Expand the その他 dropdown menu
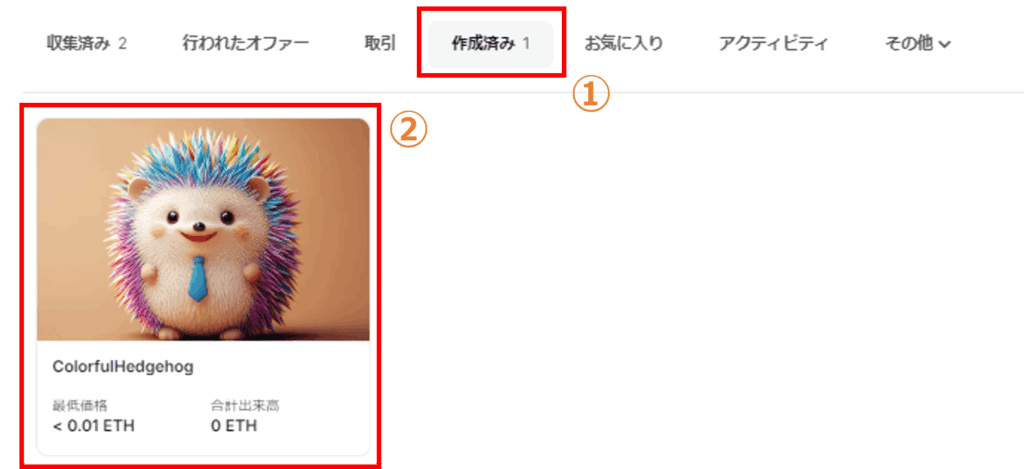 point(918,44)
